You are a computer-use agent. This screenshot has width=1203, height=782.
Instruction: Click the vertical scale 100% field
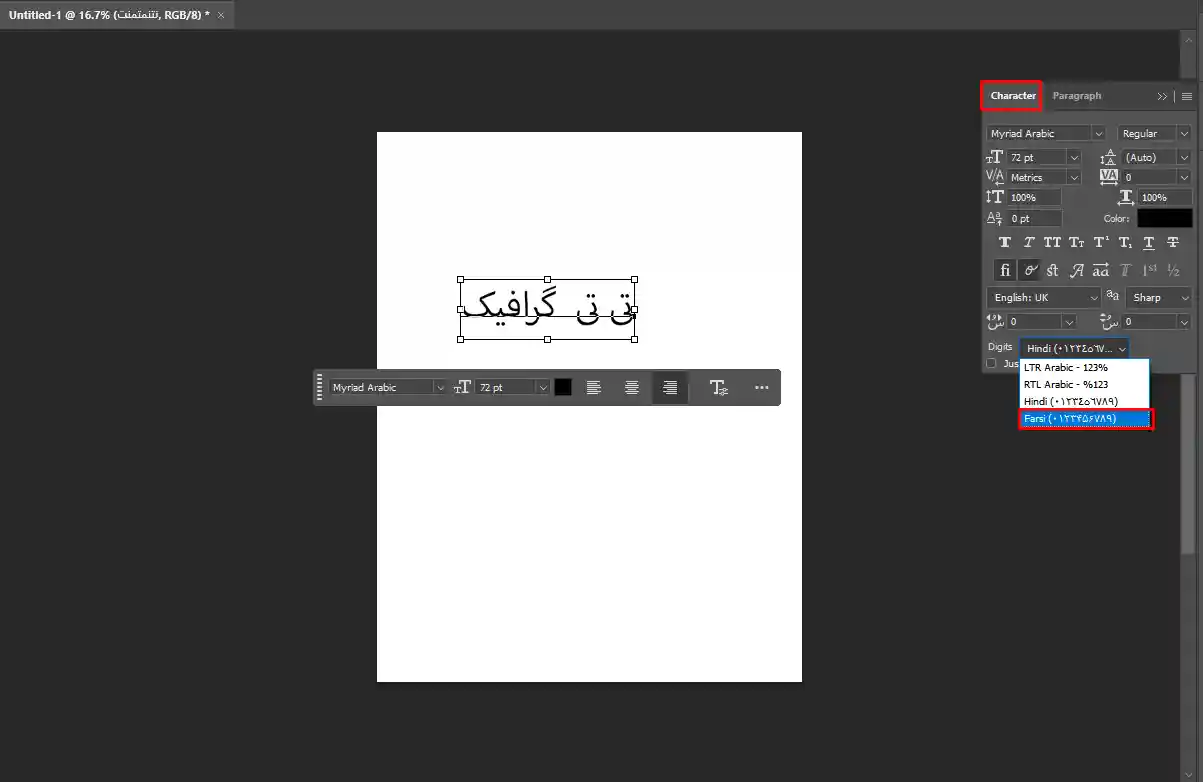point(1034,198)
